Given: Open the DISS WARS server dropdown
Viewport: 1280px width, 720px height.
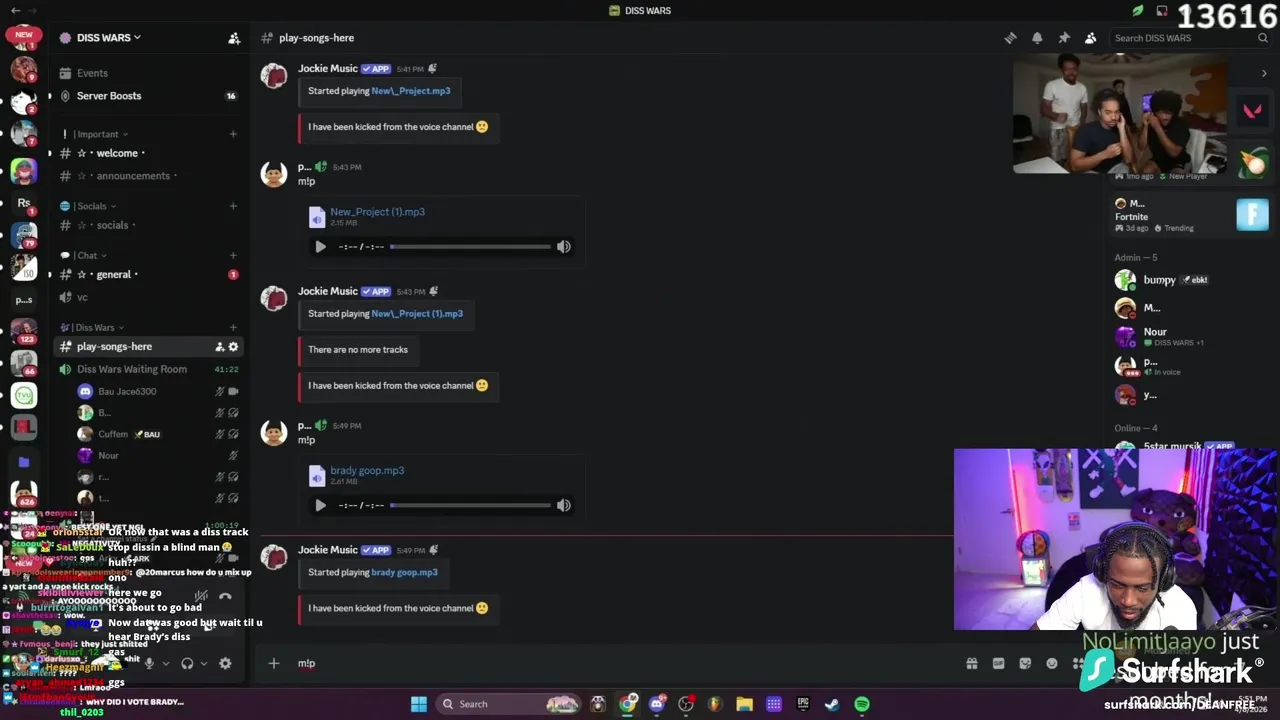Looking at the screenshot, I should click(x=109, y=38).
